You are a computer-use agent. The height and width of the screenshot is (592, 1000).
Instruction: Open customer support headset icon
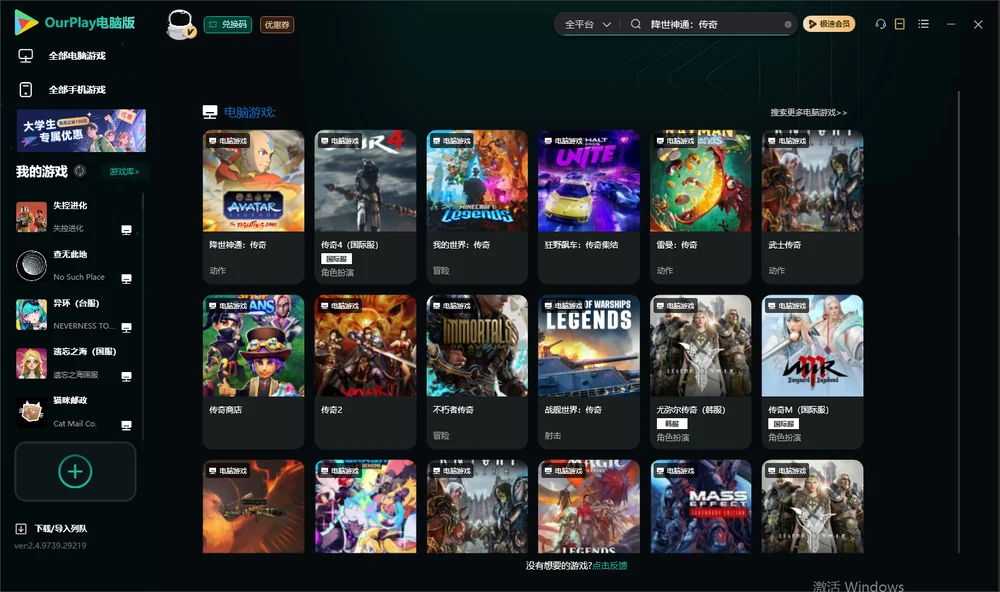tap(881, 24)
